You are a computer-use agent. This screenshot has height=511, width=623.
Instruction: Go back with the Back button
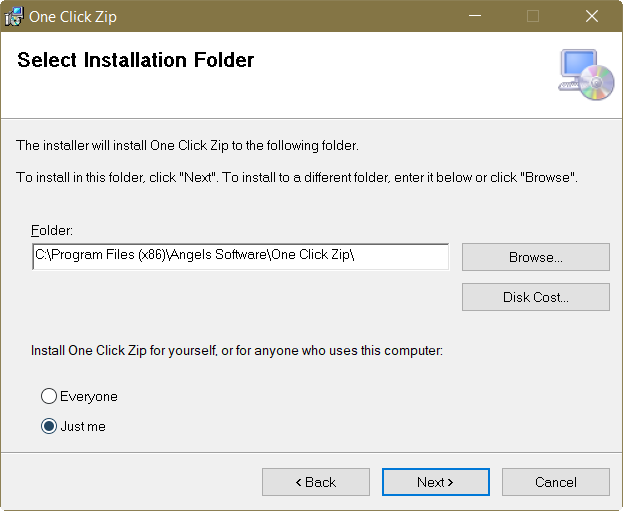tap(315, 482)
